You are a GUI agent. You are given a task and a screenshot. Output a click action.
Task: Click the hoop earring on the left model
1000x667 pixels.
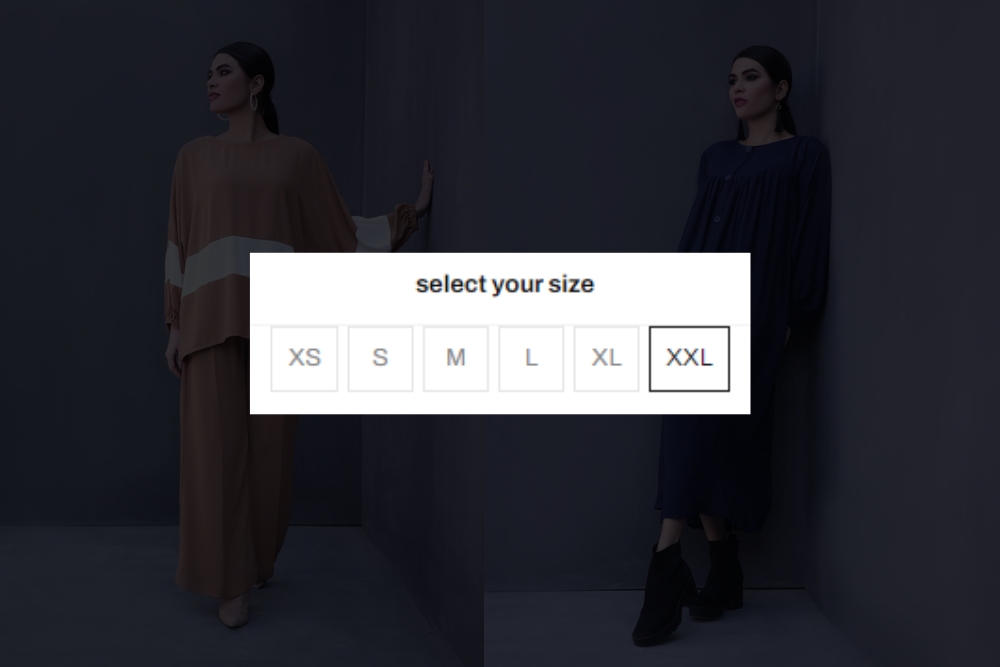pos(254,102)
